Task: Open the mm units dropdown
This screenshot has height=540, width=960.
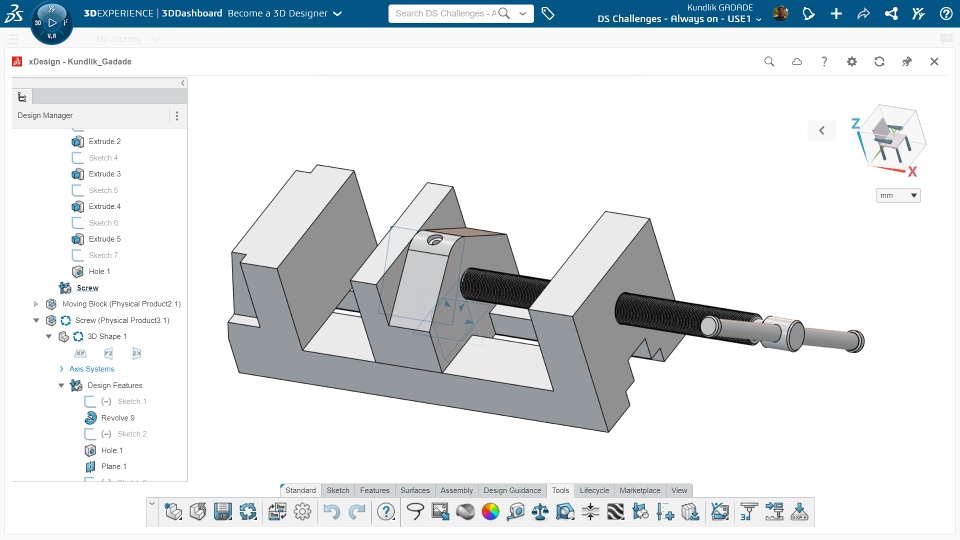Action: click(898, 195)
